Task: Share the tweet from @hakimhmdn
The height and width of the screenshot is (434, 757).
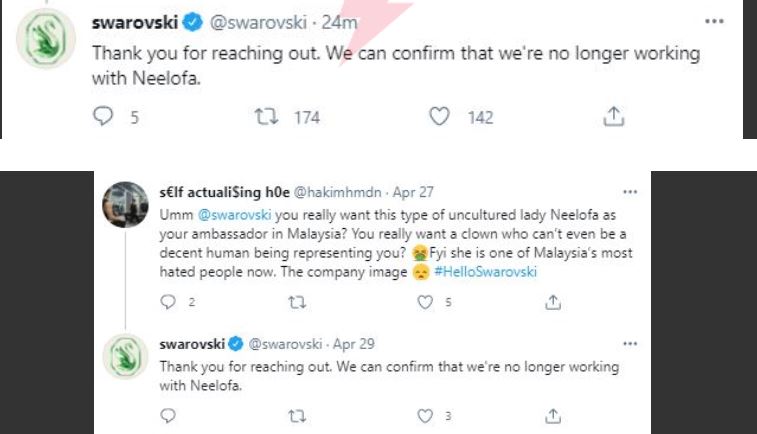Action: pos(553,302)
